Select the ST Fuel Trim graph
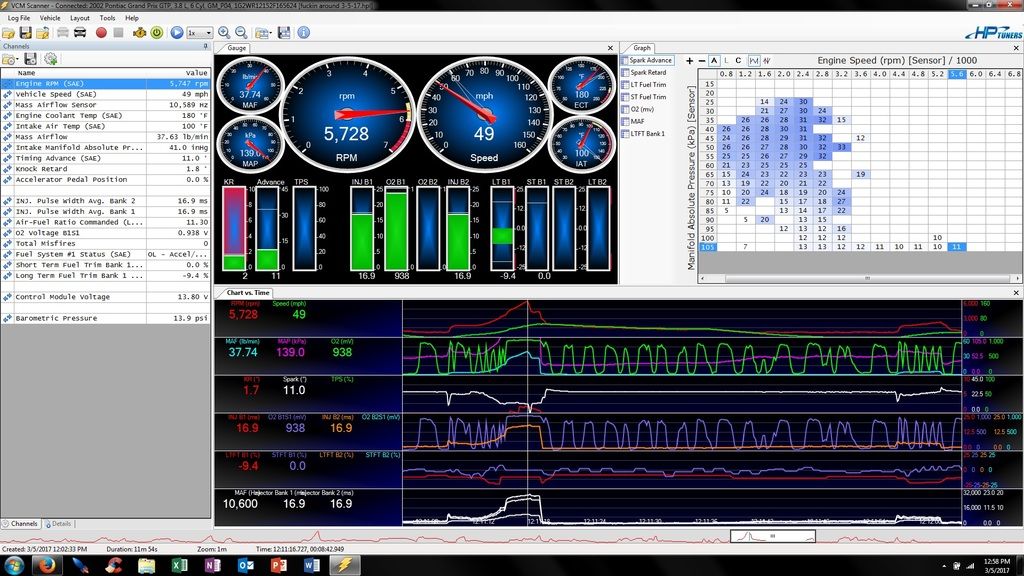 [644, 97]
